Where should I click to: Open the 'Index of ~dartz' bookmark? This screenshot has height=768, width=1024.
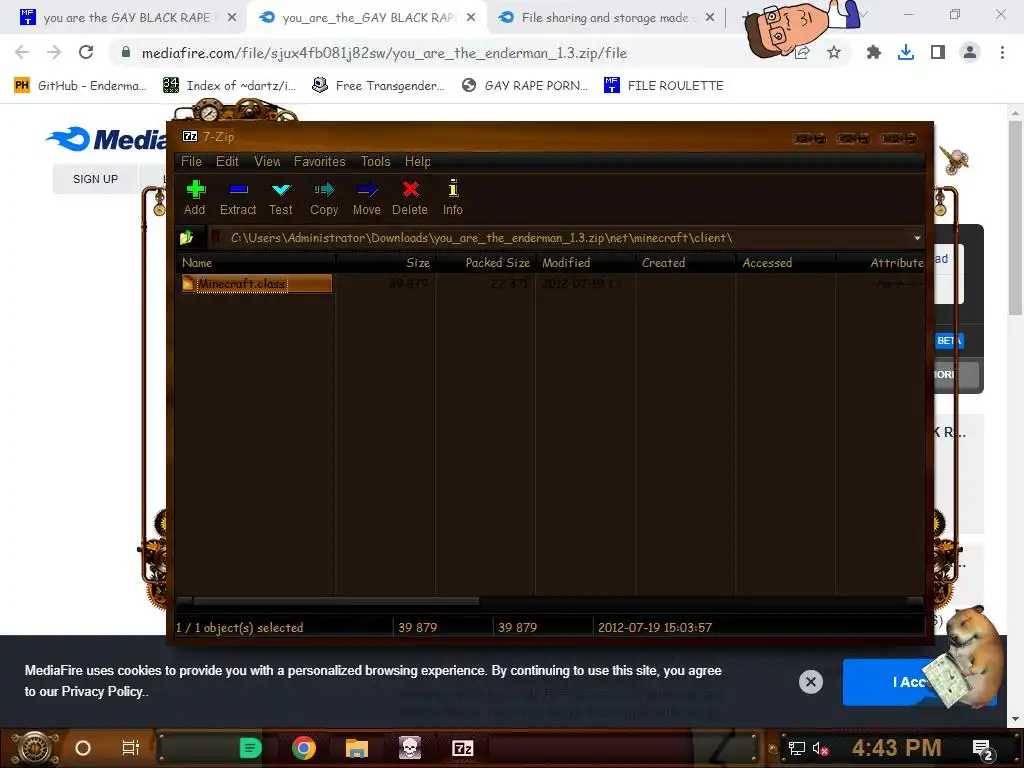(229, 86)
